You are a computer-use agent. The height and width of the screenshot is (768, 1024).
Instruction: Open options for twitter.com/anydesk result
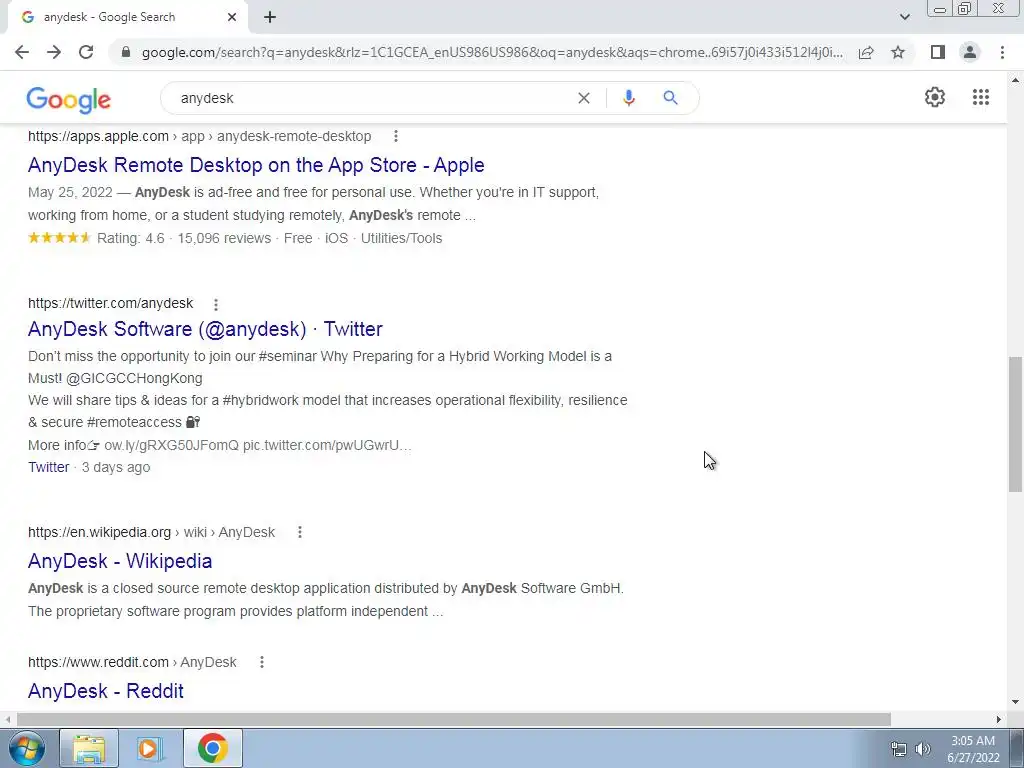click(216, 304)
